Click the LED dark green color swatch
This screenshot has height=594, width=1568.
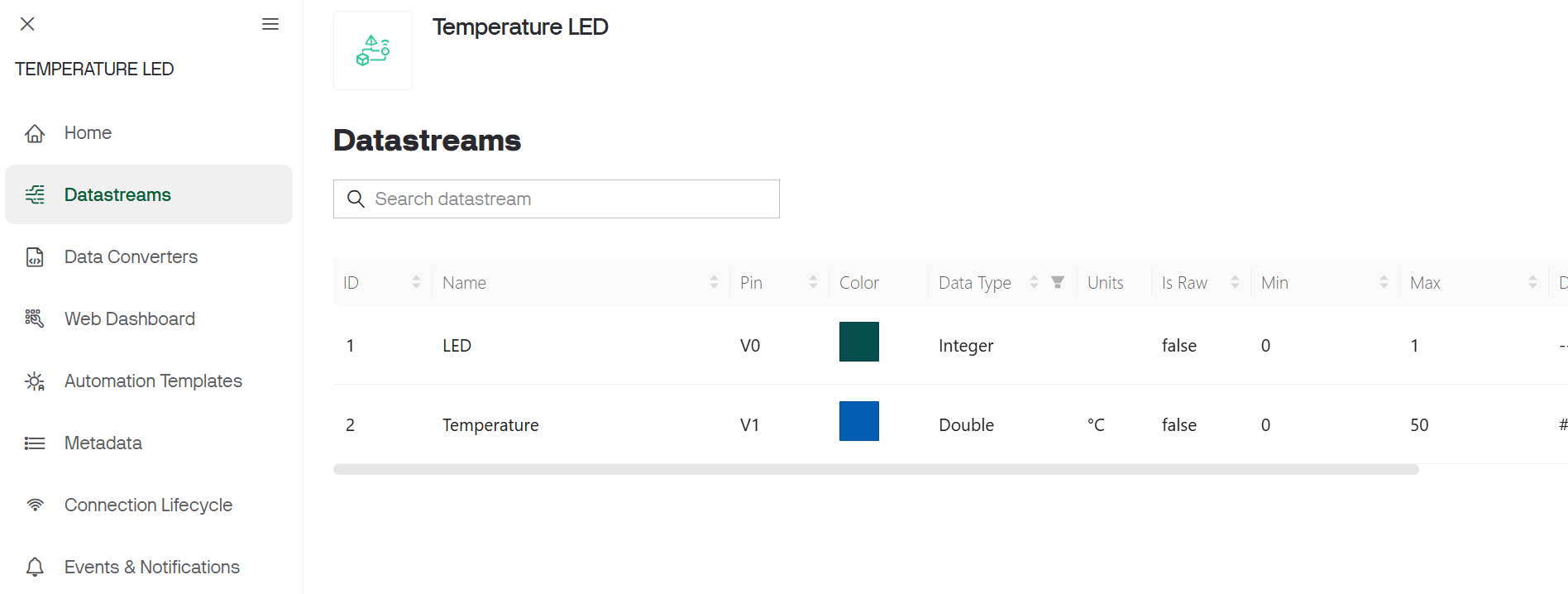858,342
